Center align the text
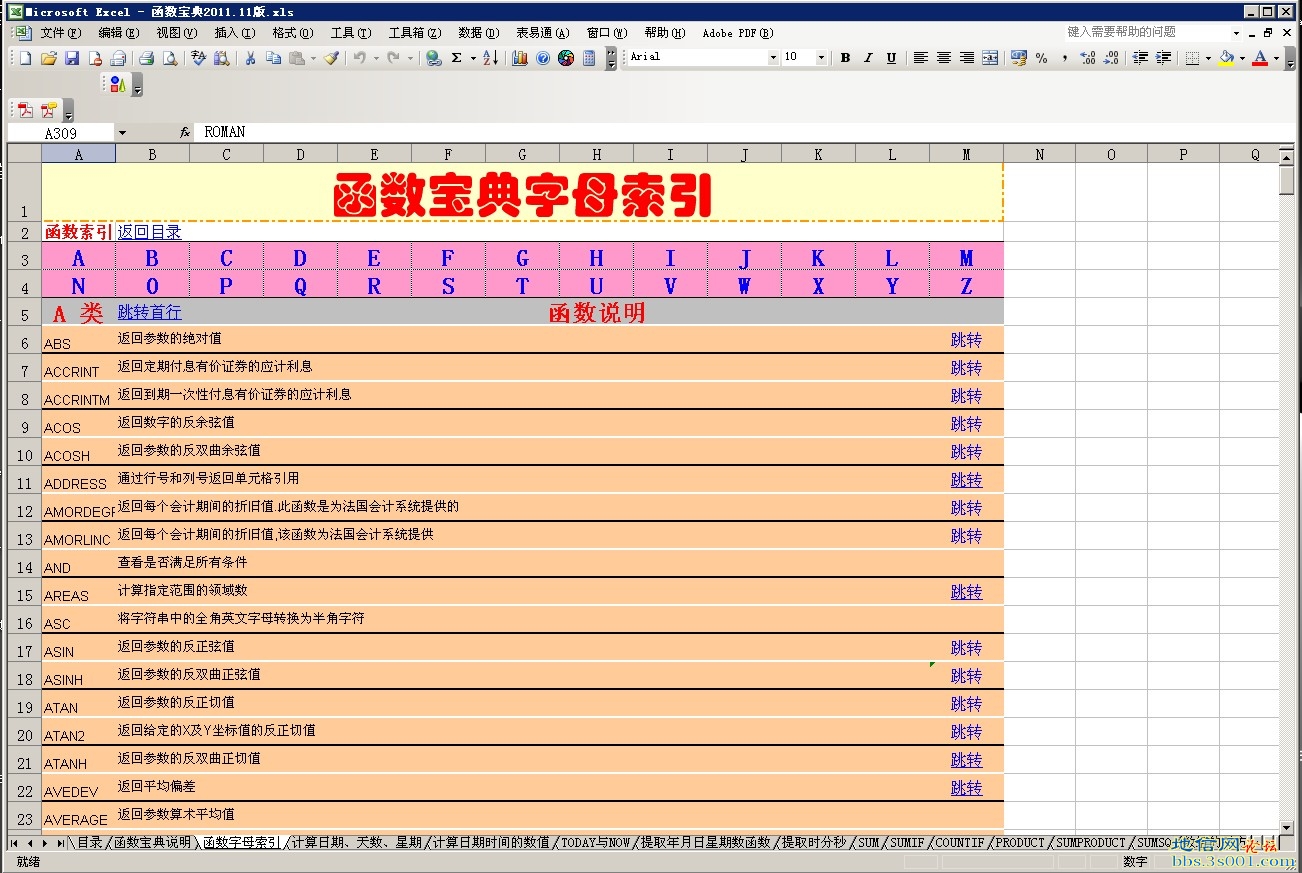 click(943, 58)
